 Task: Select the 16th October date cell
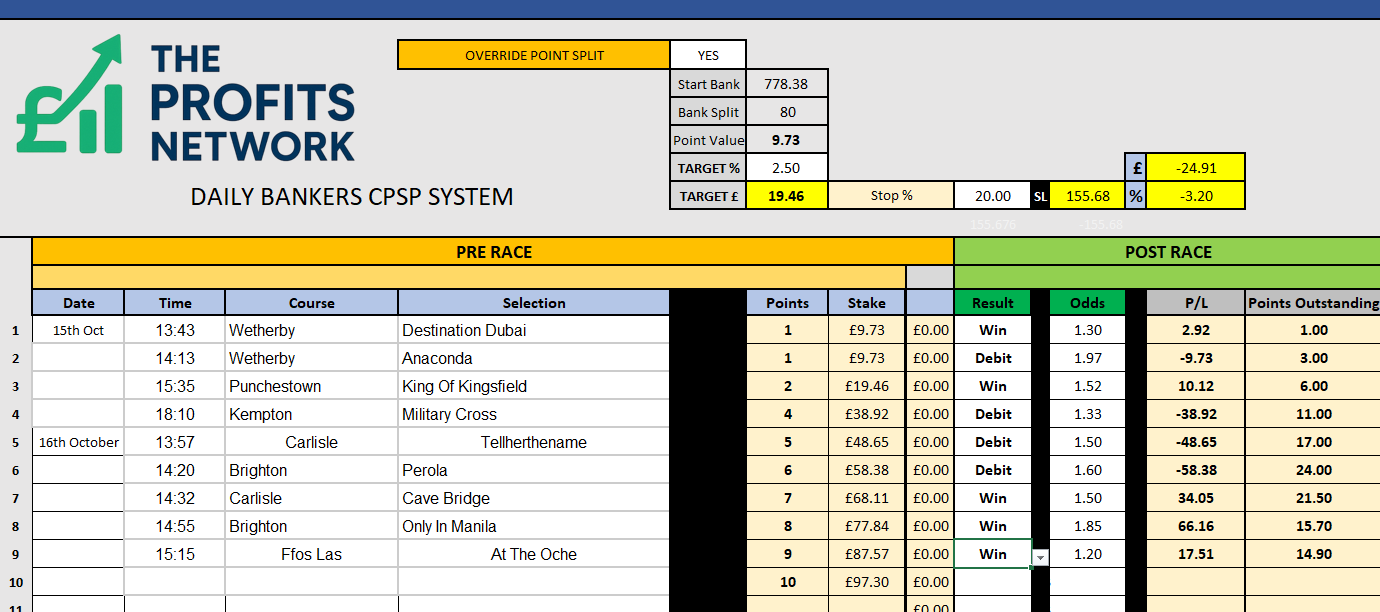tap(78, 442)
